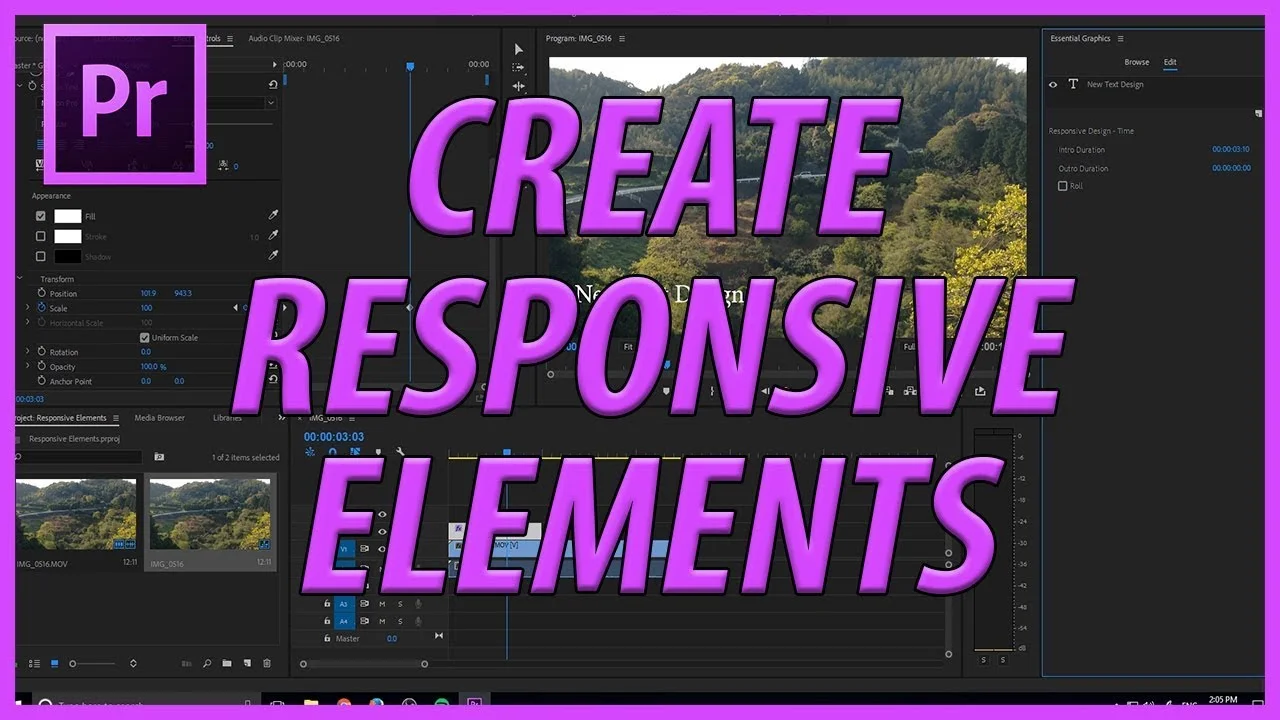
Task: Toggle animation stopwatch for Position
Action: [41, 293]
